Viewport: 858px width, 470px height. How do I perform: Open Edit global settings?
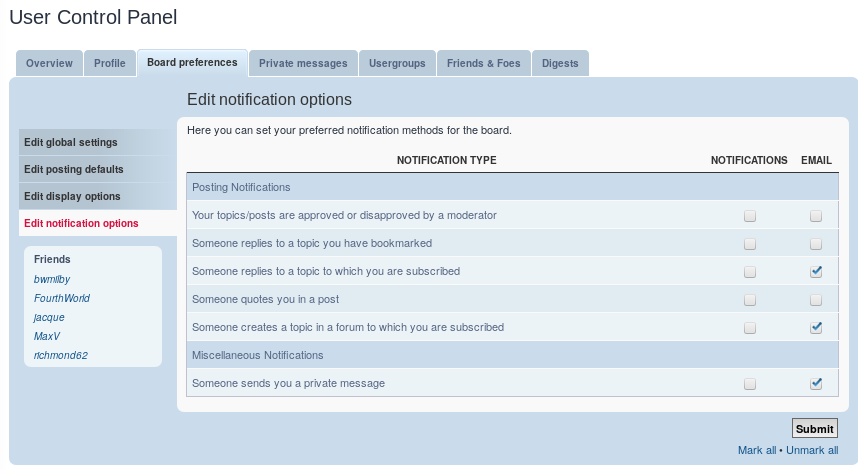71,142
